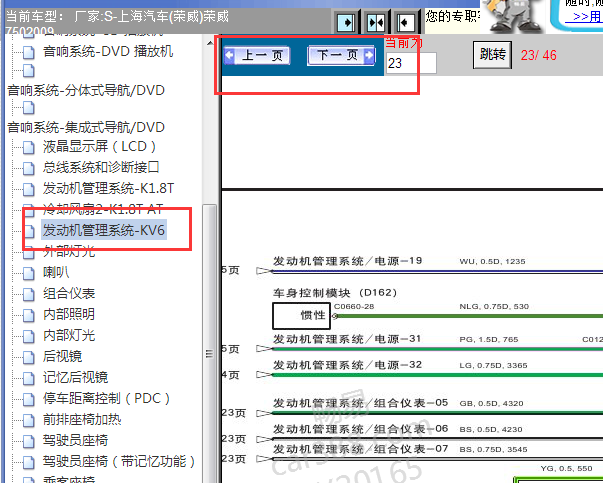Click document icon above 音响系统-分体式导航/DVD

tap(28, 71)
